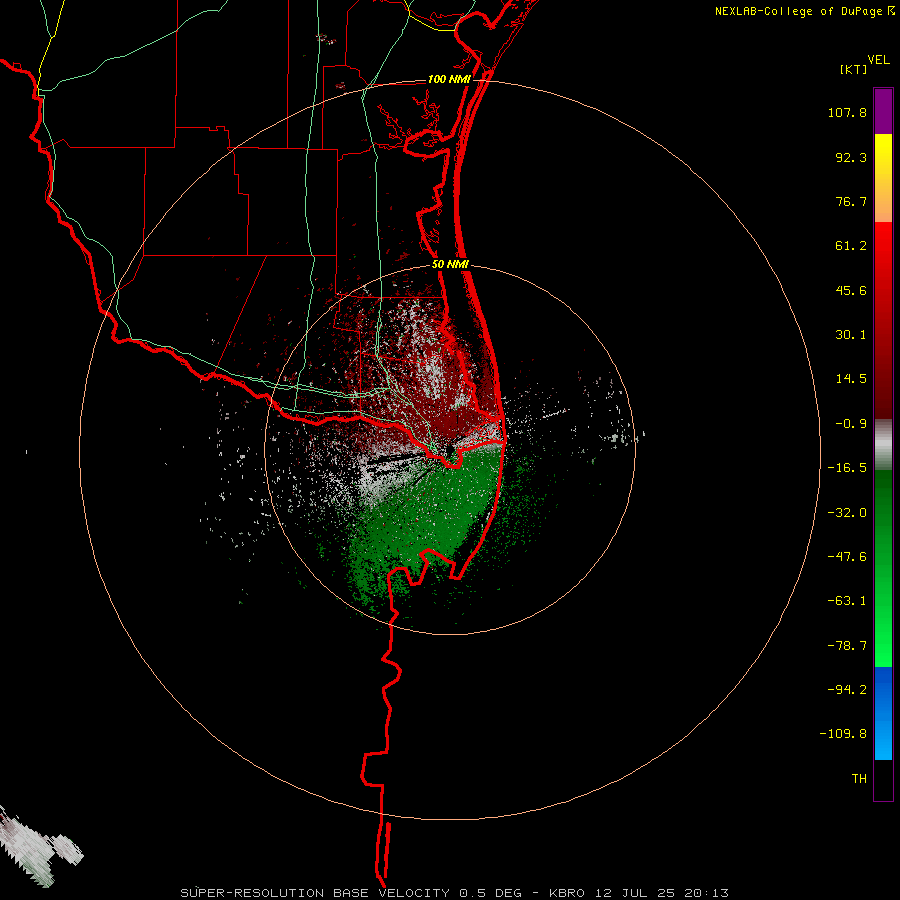Click the 92.3 velocity legend value
The height and width of the screenshot is (900, 900).
851,157
